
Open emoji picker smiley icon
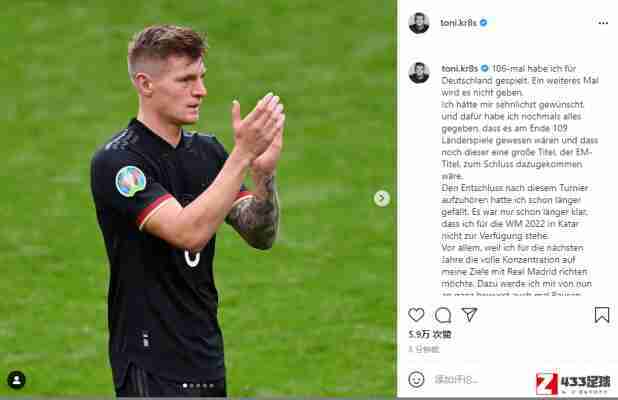coord(417,380)
